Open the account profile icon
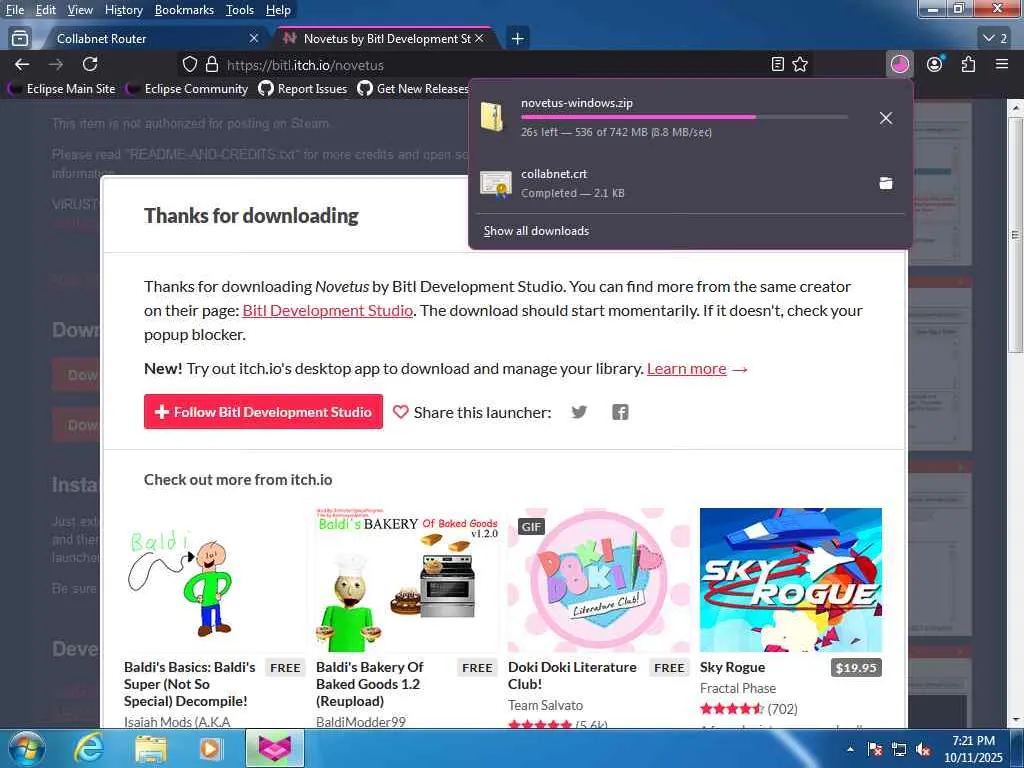Image resolution: width=1024 pixels, height=768 pixels. click(x=935, y=64)
